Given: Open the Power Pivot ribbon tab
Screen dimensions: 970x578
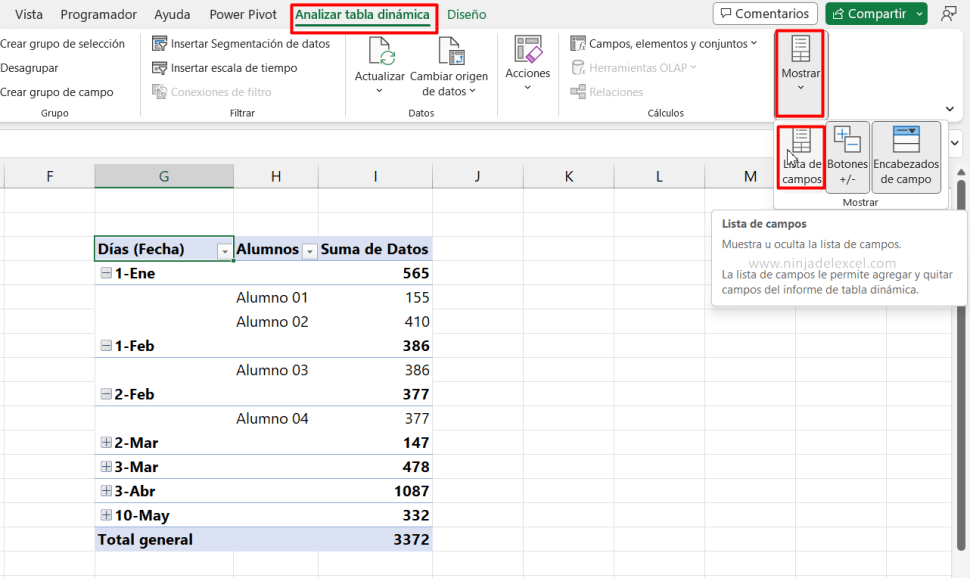Looking at the screenshot, I should tap(241, 14).
